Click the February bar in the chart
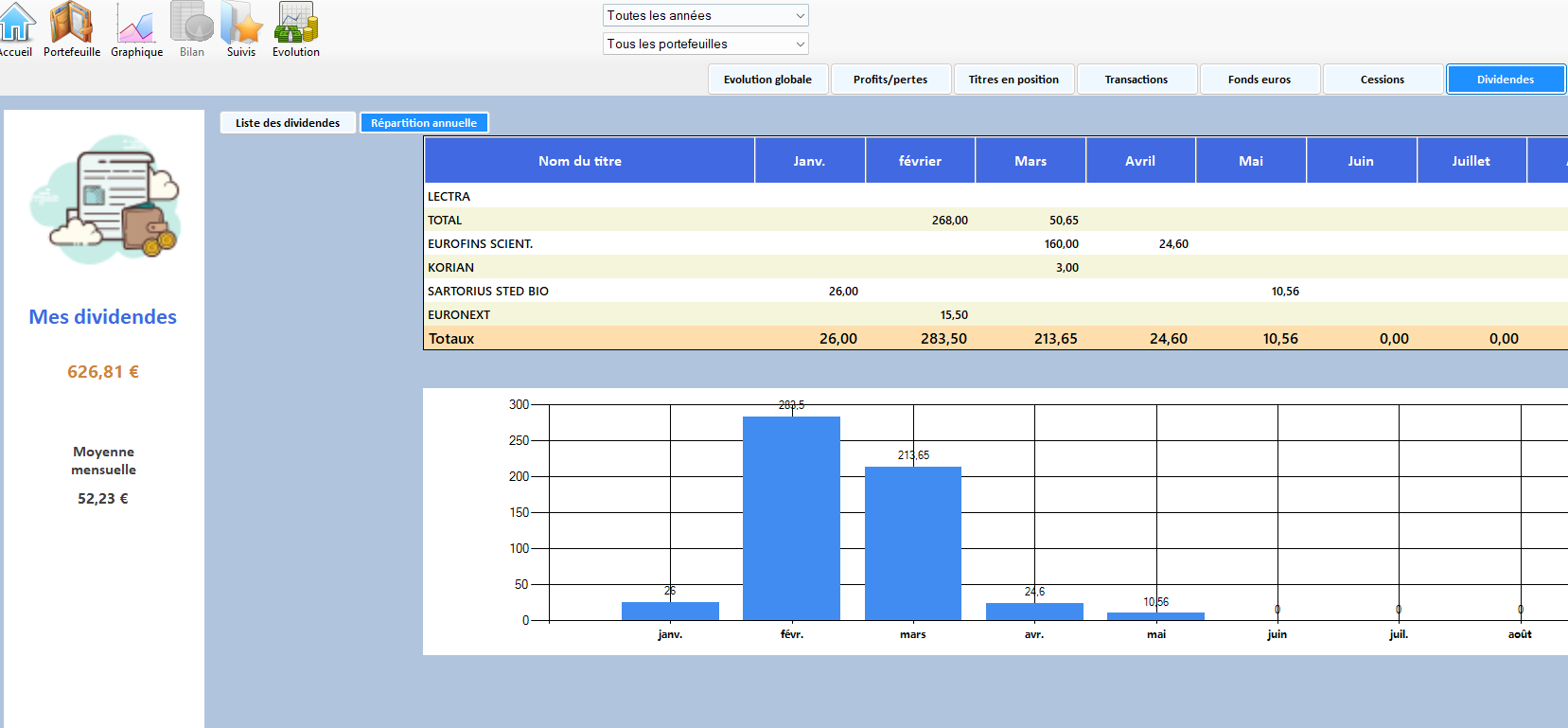1568x728 pixels. [x=791, y=518]
